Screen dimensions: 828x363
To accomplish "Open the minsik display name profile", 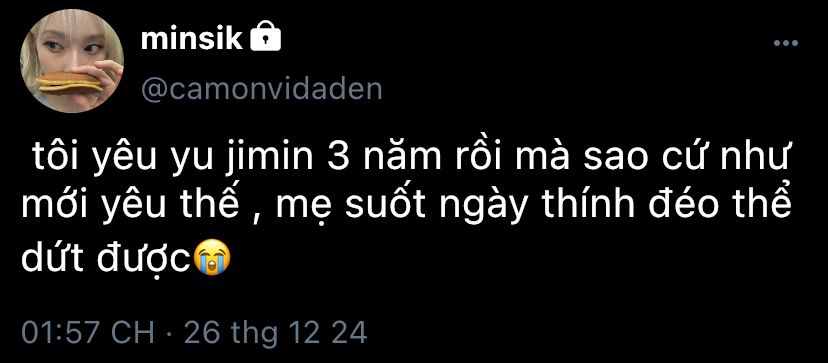I will [191, 39].
